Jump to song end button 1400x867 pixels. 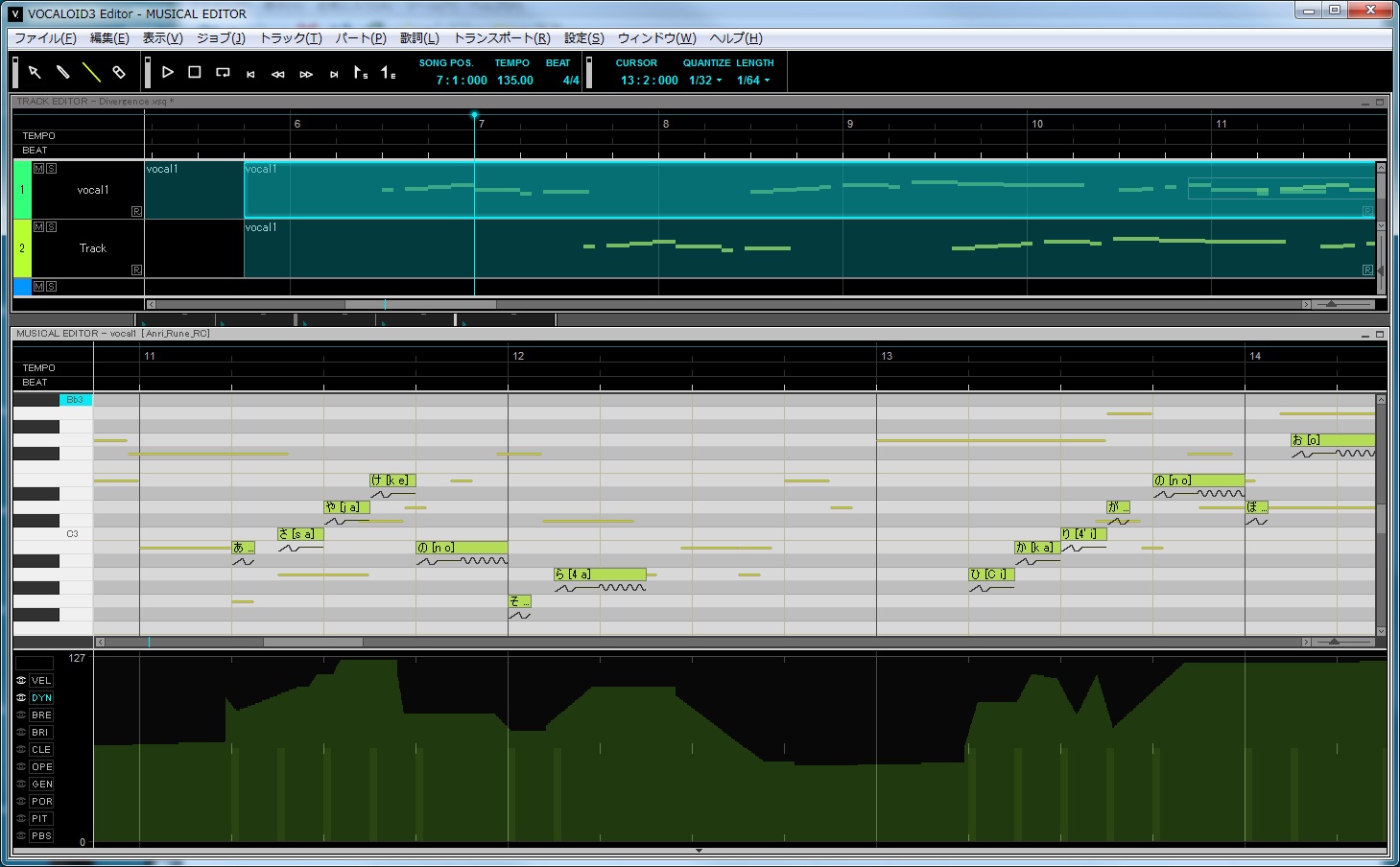(x=334, y=74)
